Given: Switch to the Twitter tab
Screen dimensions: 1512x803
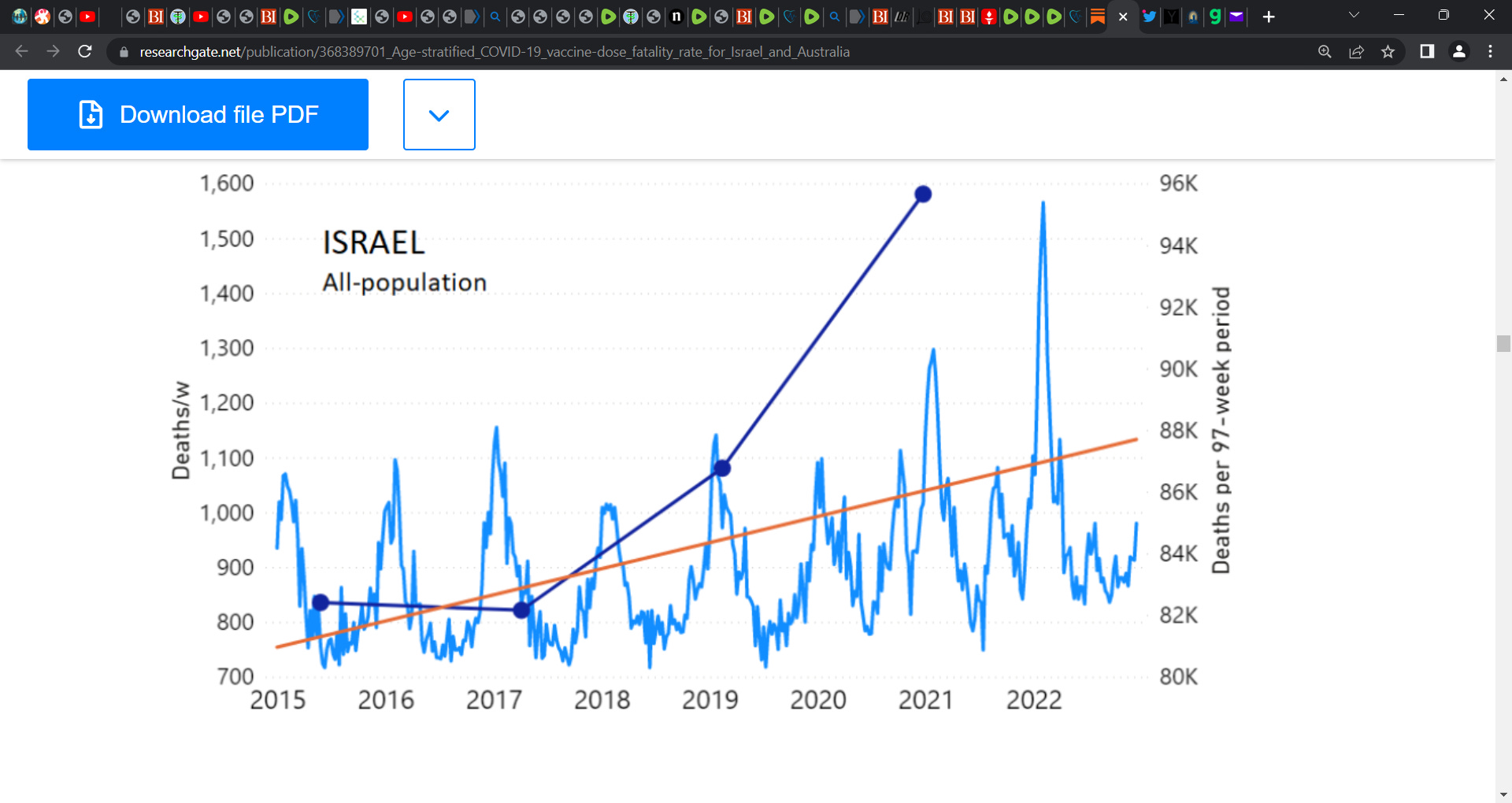Looking at the screenshot, I should tap(1149, 17).
